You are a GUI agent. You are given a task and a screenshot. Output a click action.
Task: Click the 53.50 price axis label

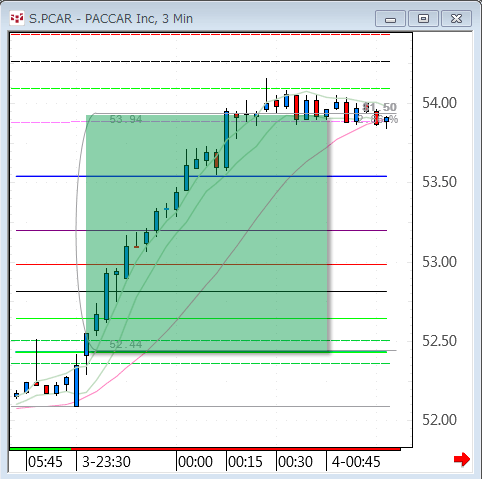click(x=439, y=182)
